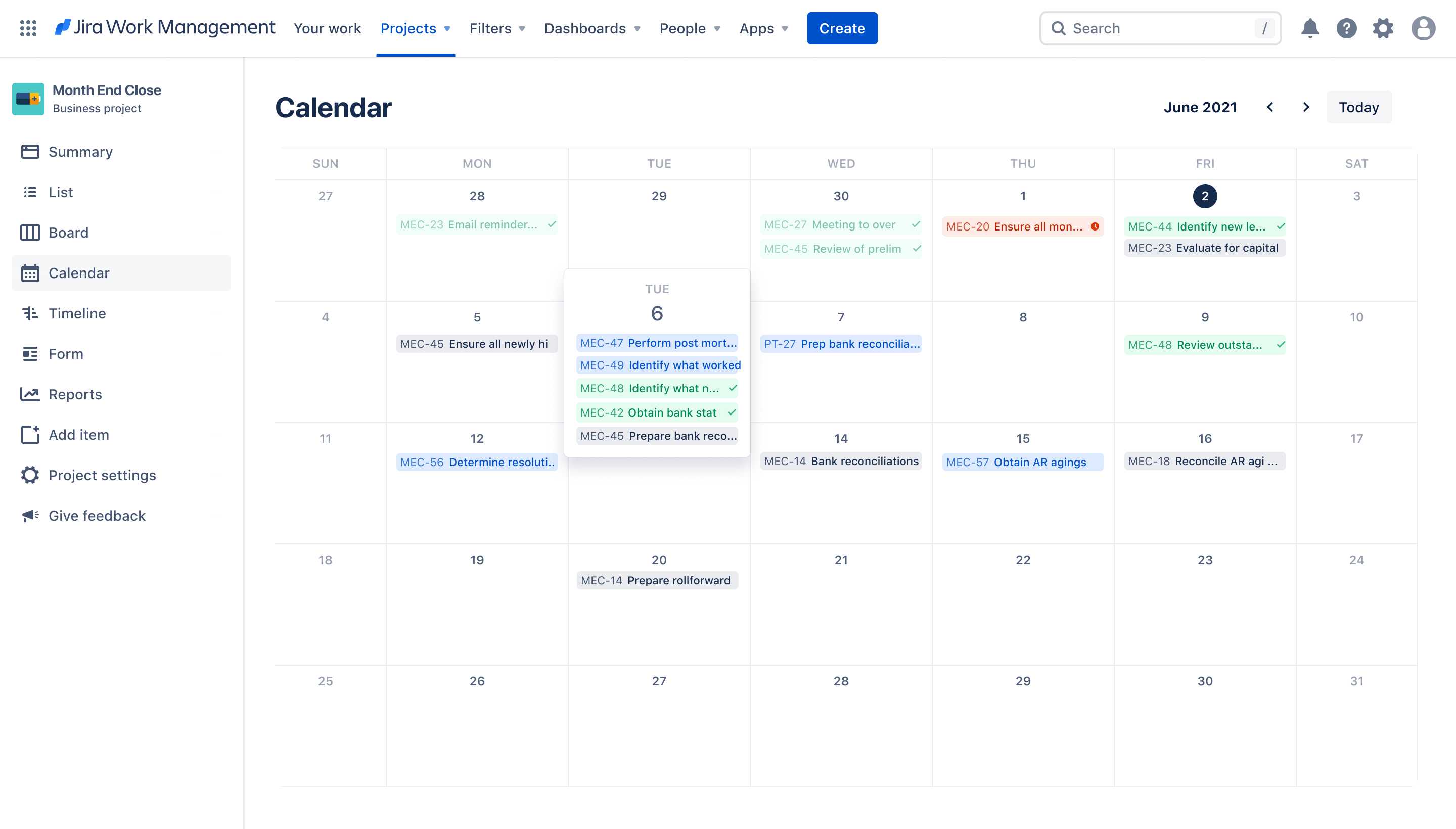Click the Today button to reset calendar
Viewport: 1456px width, 829px height.
(1358, 107)
